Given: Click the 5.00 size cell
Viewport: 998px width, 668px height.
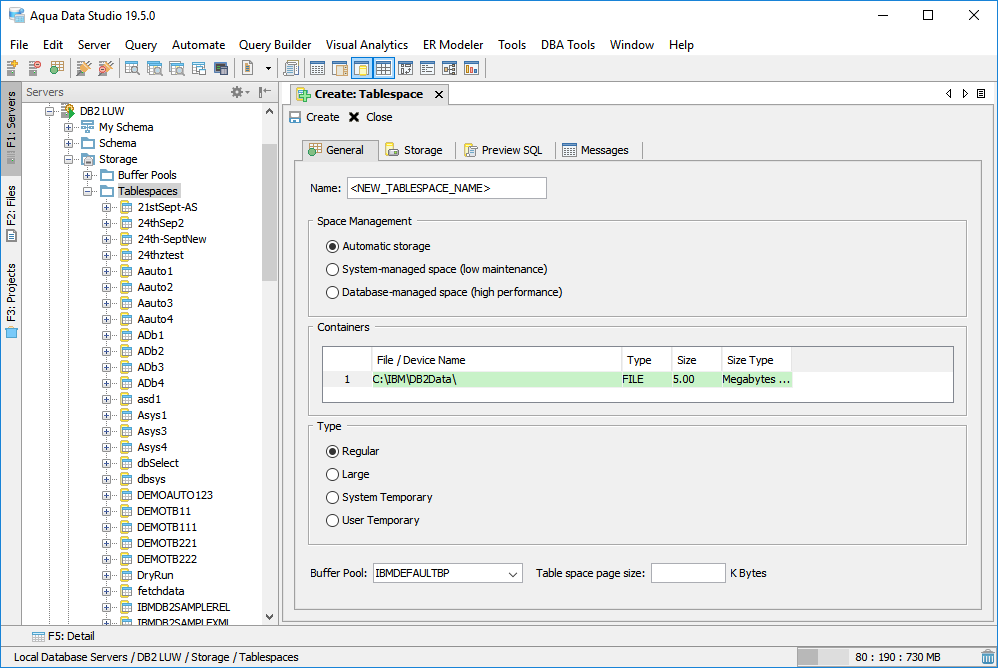Looking at the screenshot, I should pos(696,379).
